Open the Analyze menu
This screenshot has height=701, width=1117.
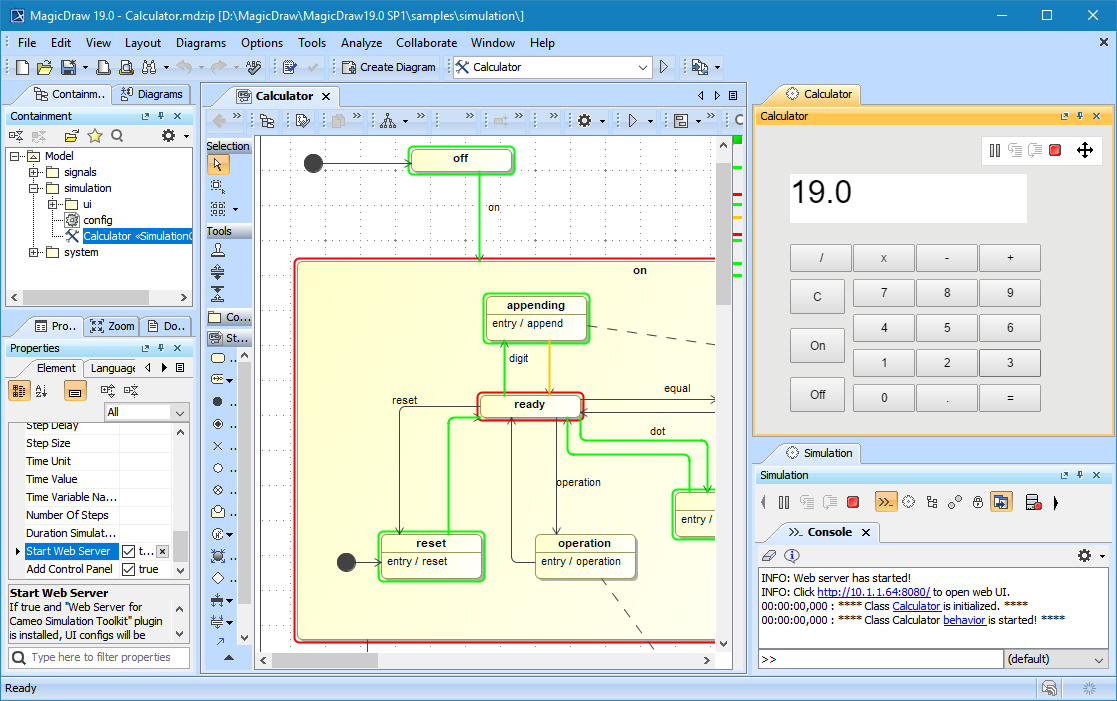pos(361,43)
